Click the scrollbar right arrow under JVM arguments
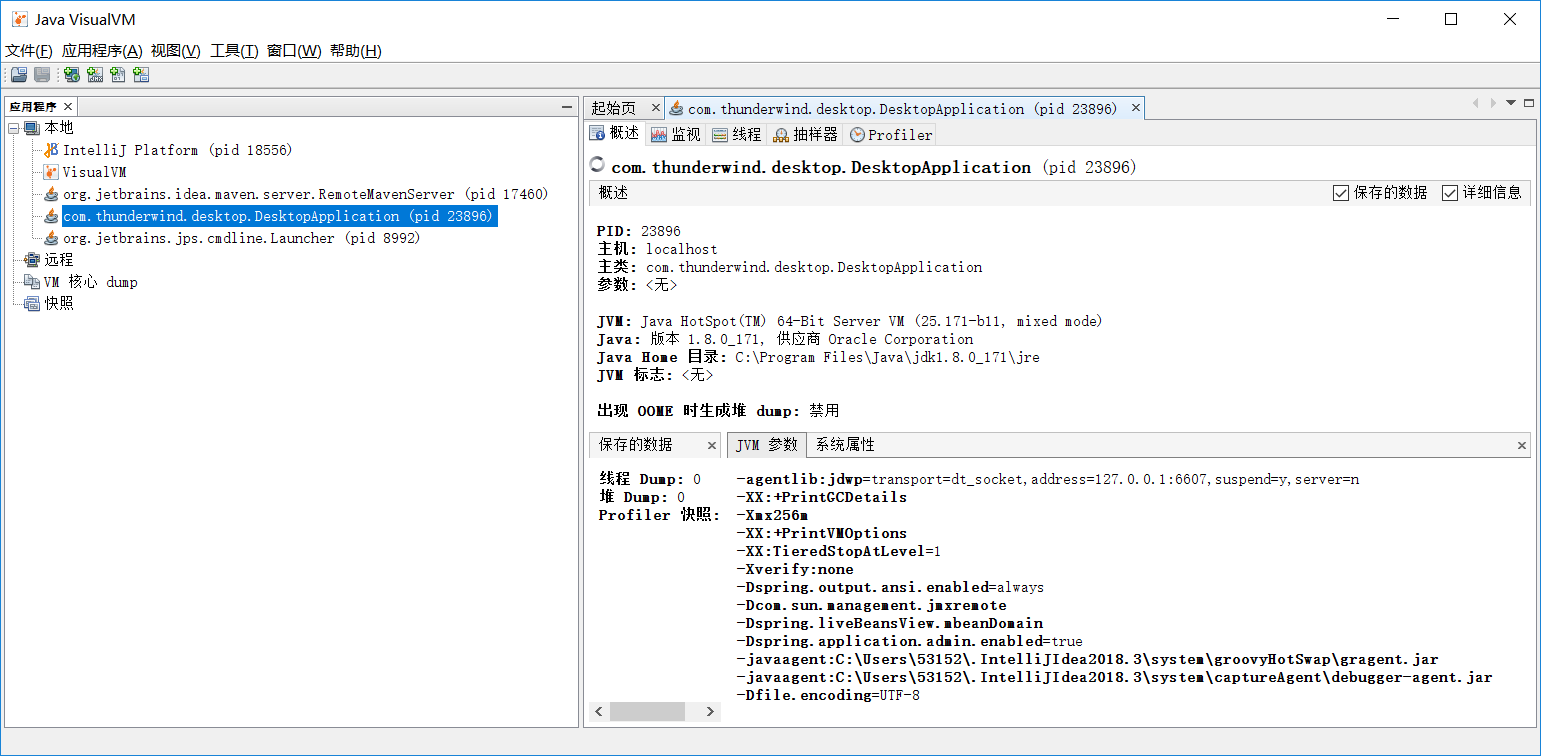This screenshot has width=1541, height=756. 711,712
